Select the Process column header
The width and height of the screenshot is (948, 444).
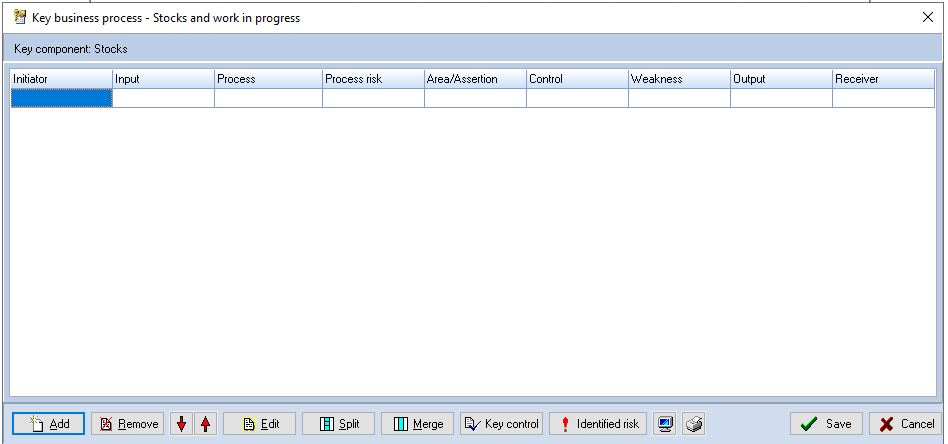coord(268,79)
